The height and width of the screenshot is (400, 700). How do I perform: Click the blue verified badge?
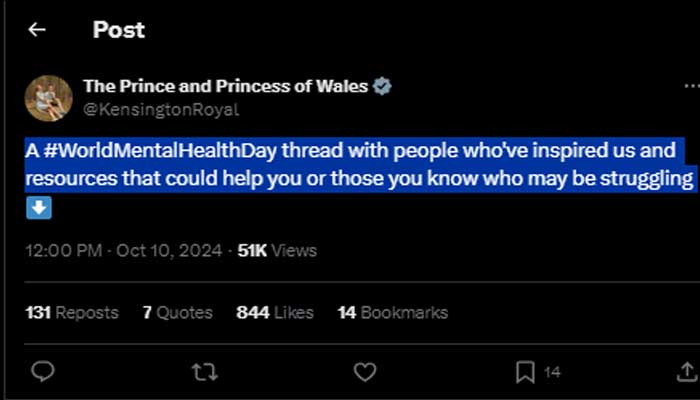pyautogui.click(x=381, y=86)
